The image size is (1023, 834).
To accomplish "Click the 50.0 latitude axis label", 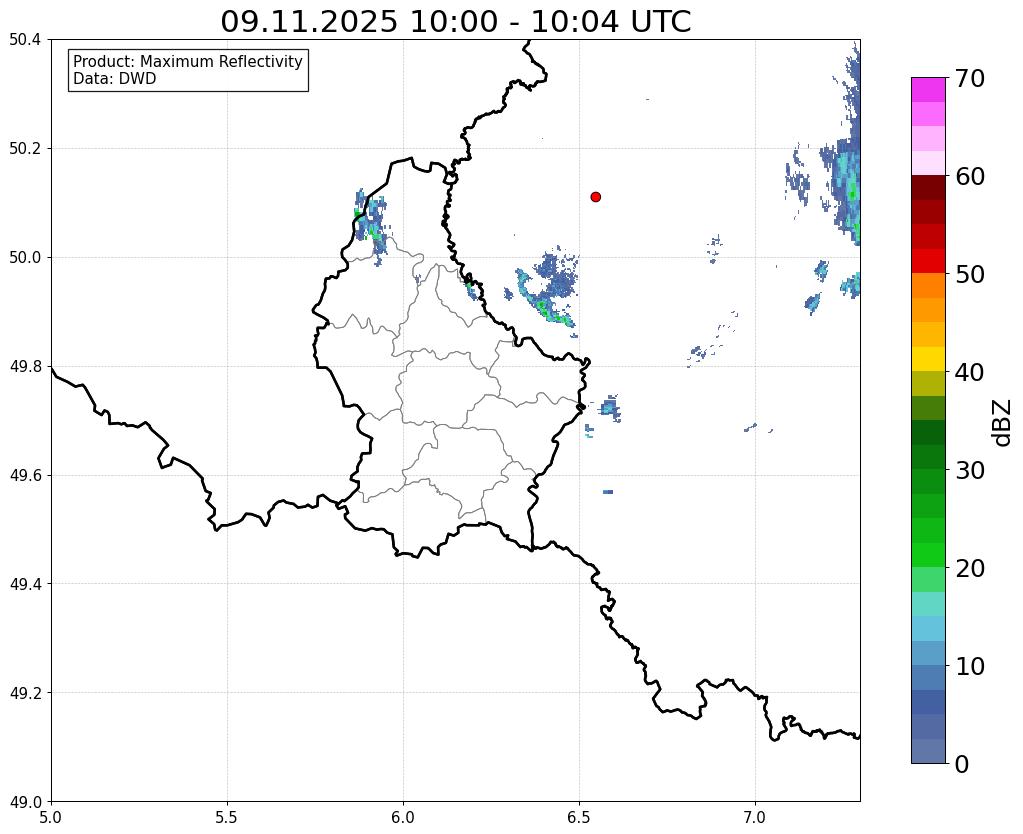I will coord(25,257).
